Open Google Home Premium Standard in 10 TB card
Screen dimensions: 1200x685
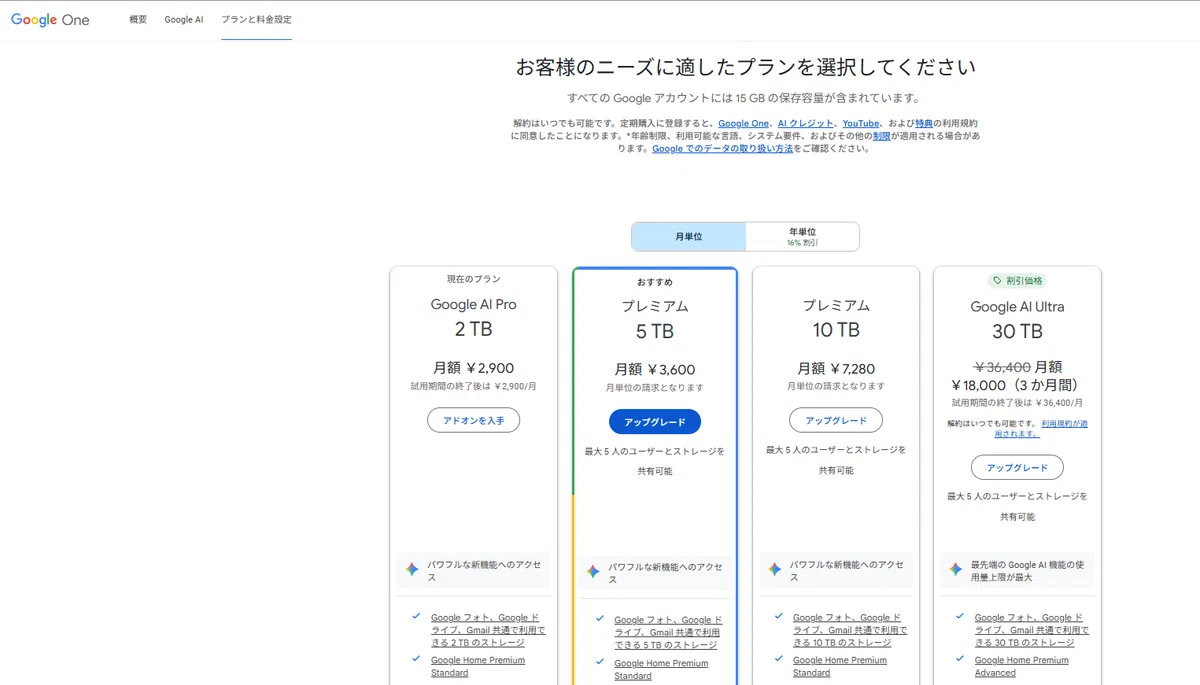[x=840, y=666]
